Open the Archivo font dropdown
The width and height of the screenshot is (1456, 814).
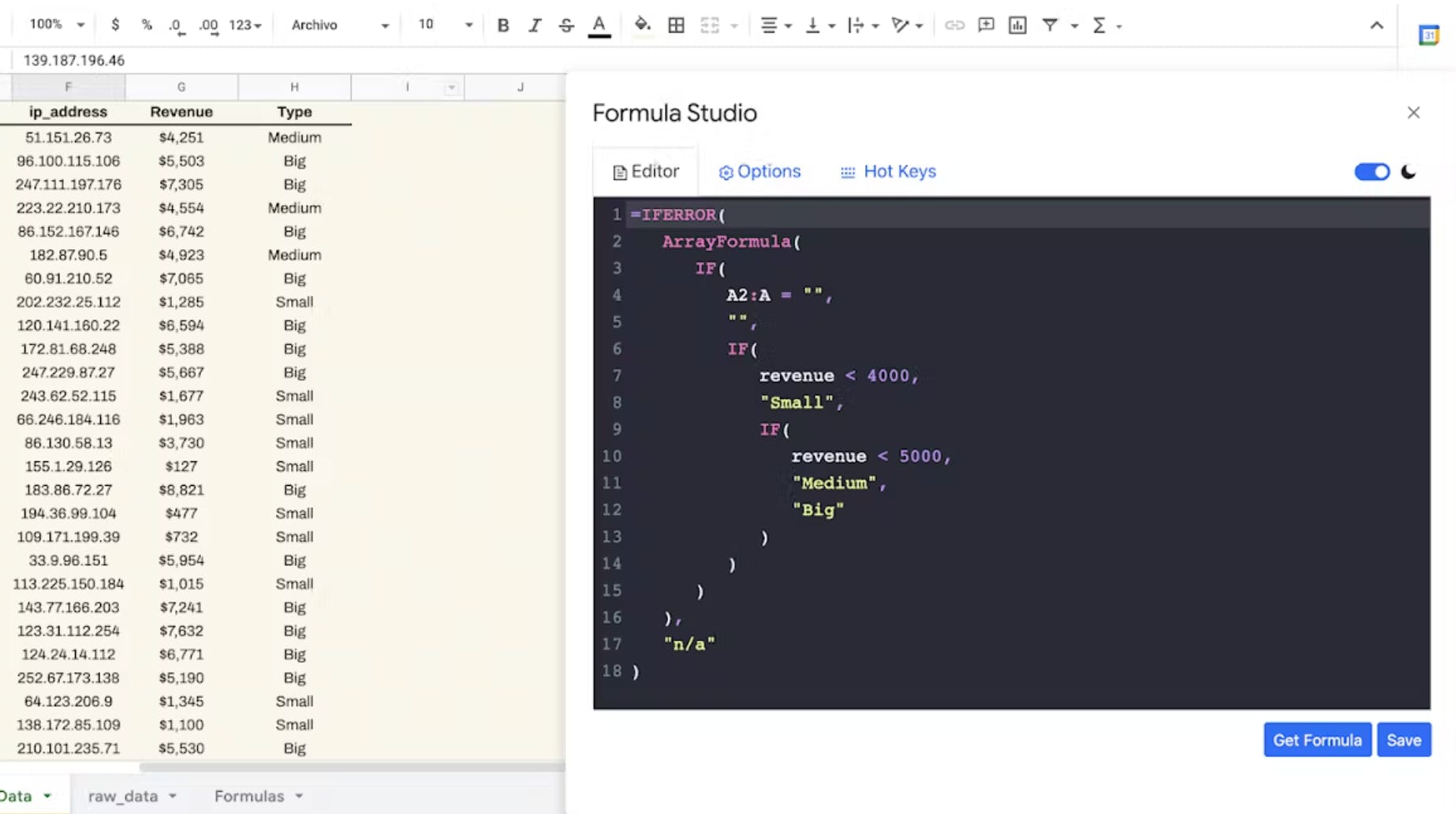coord(339,25)
